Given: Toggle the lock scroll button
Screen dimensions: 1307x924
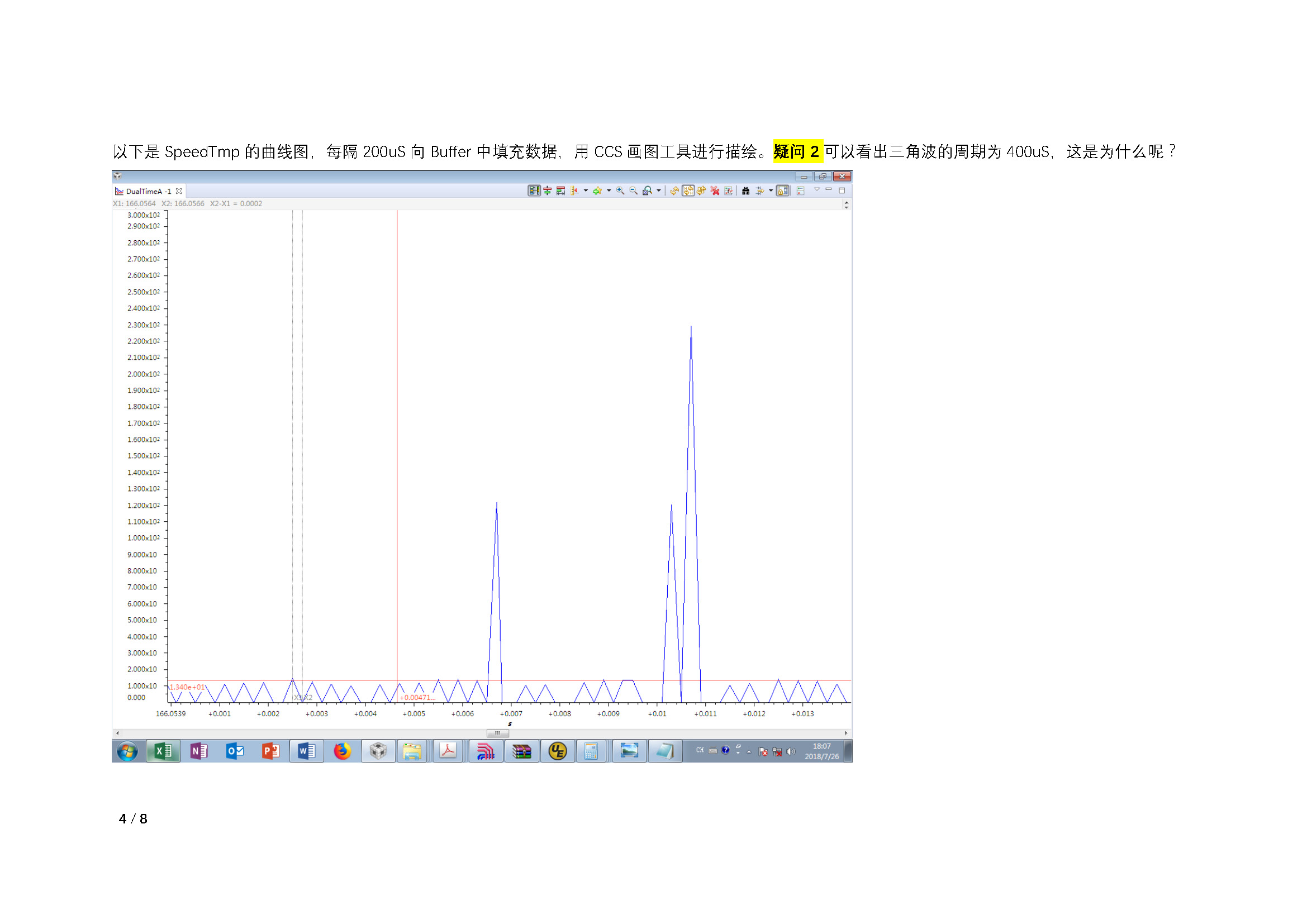Looking at the screenshot, I should coord(783,191).
